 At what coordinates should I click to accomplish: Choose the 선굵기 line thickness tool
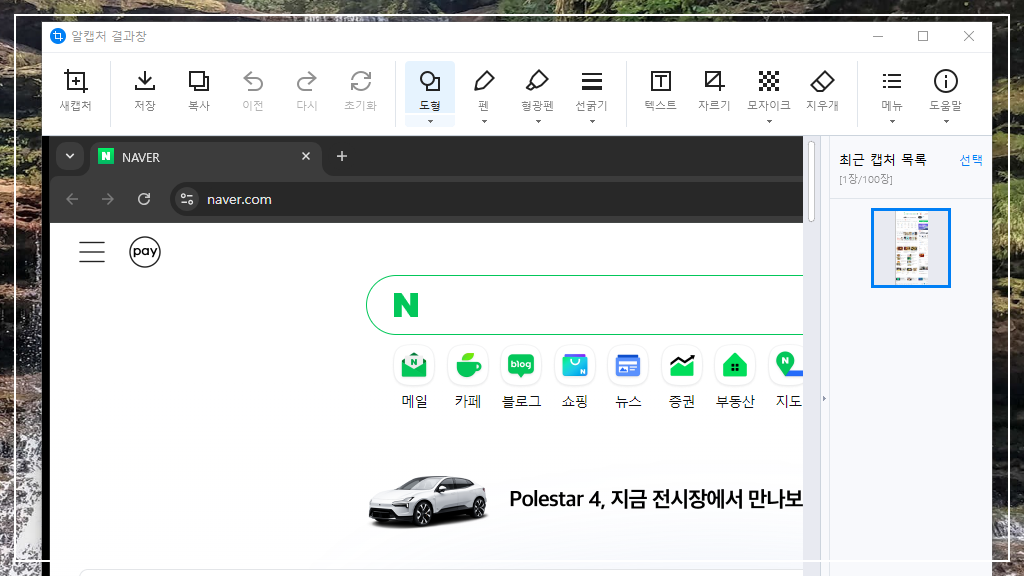(x=592, y=88)
